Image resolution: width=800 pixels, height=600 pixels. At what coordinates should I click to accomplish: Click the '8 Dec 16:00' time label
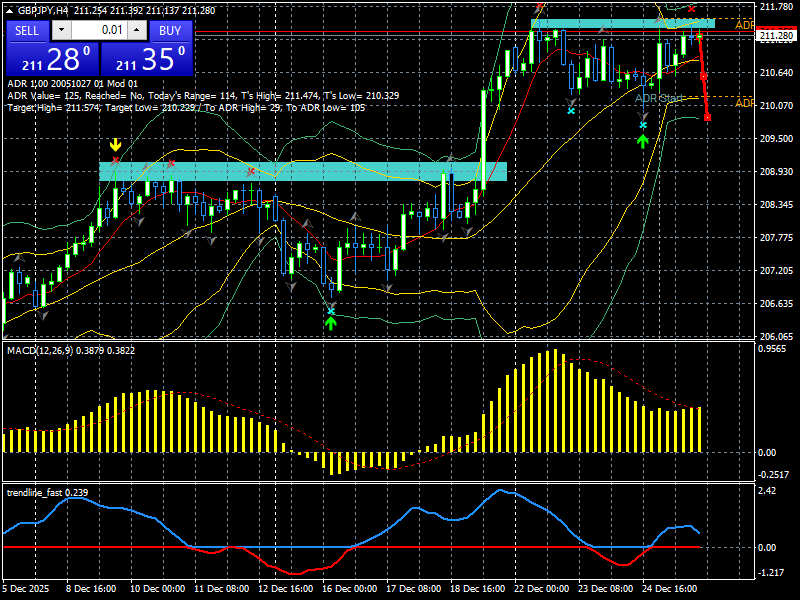[x=91, y=588]
